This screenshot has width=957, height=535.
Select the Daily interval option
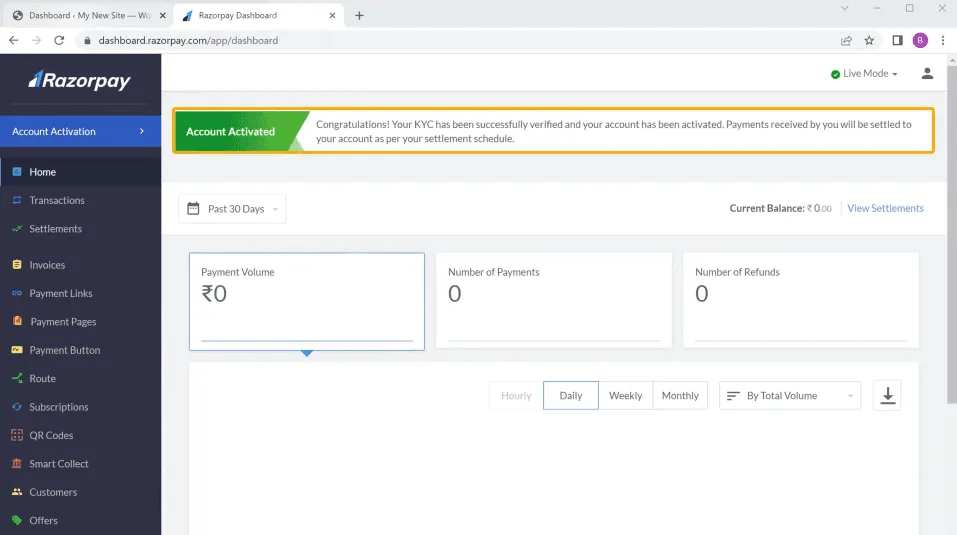(570, 396)
